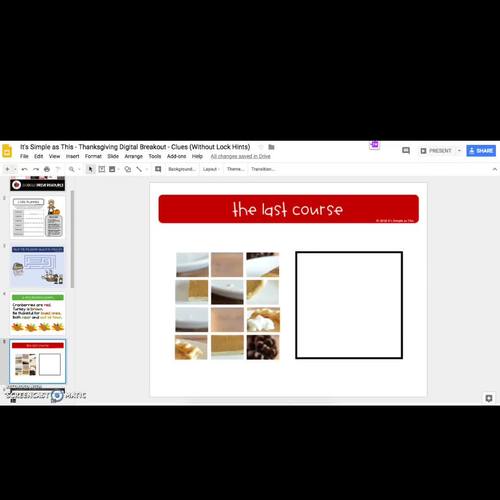Click the add comment toolbar icon
Image resolution: width=500 pixels, height=500 pixels.
[x=158, y=169]
